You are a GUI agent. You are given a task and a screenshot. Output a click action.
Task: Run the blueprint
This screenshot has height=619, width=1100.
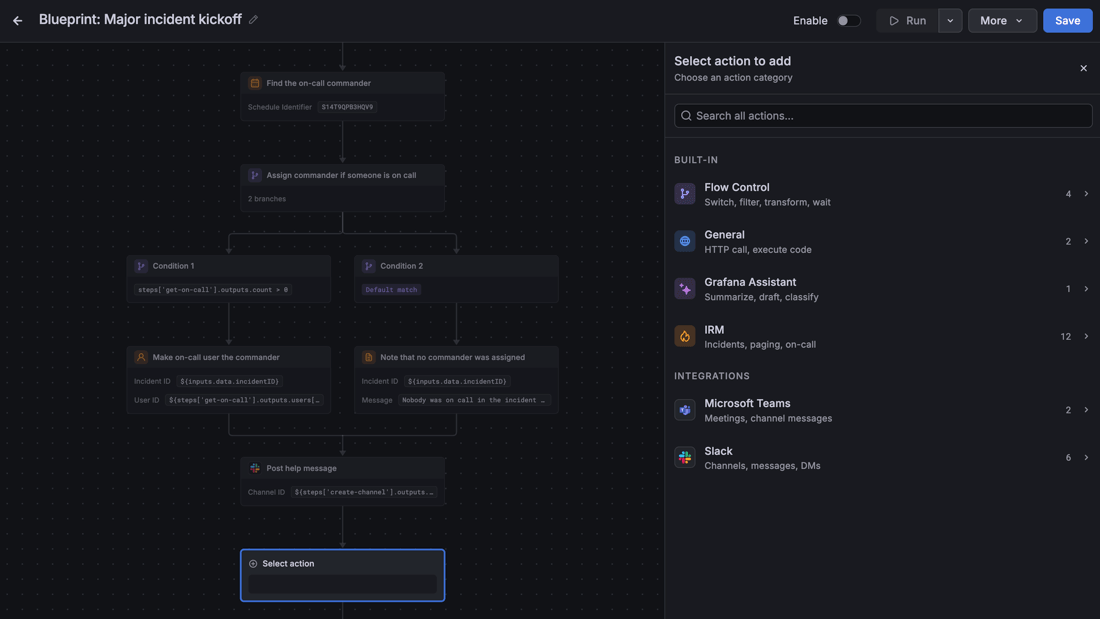908,20
